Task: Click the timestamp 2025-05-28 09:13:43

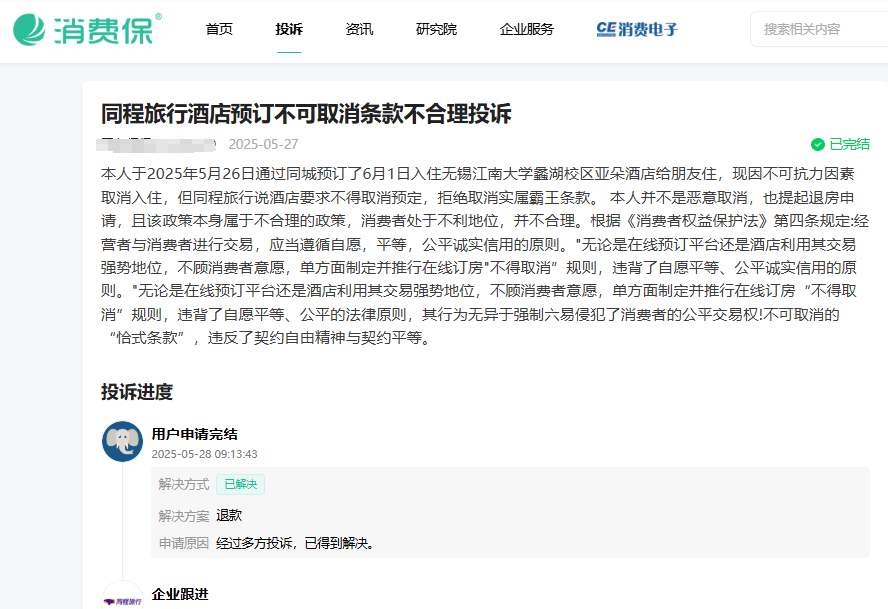Action: coord(204,454)
